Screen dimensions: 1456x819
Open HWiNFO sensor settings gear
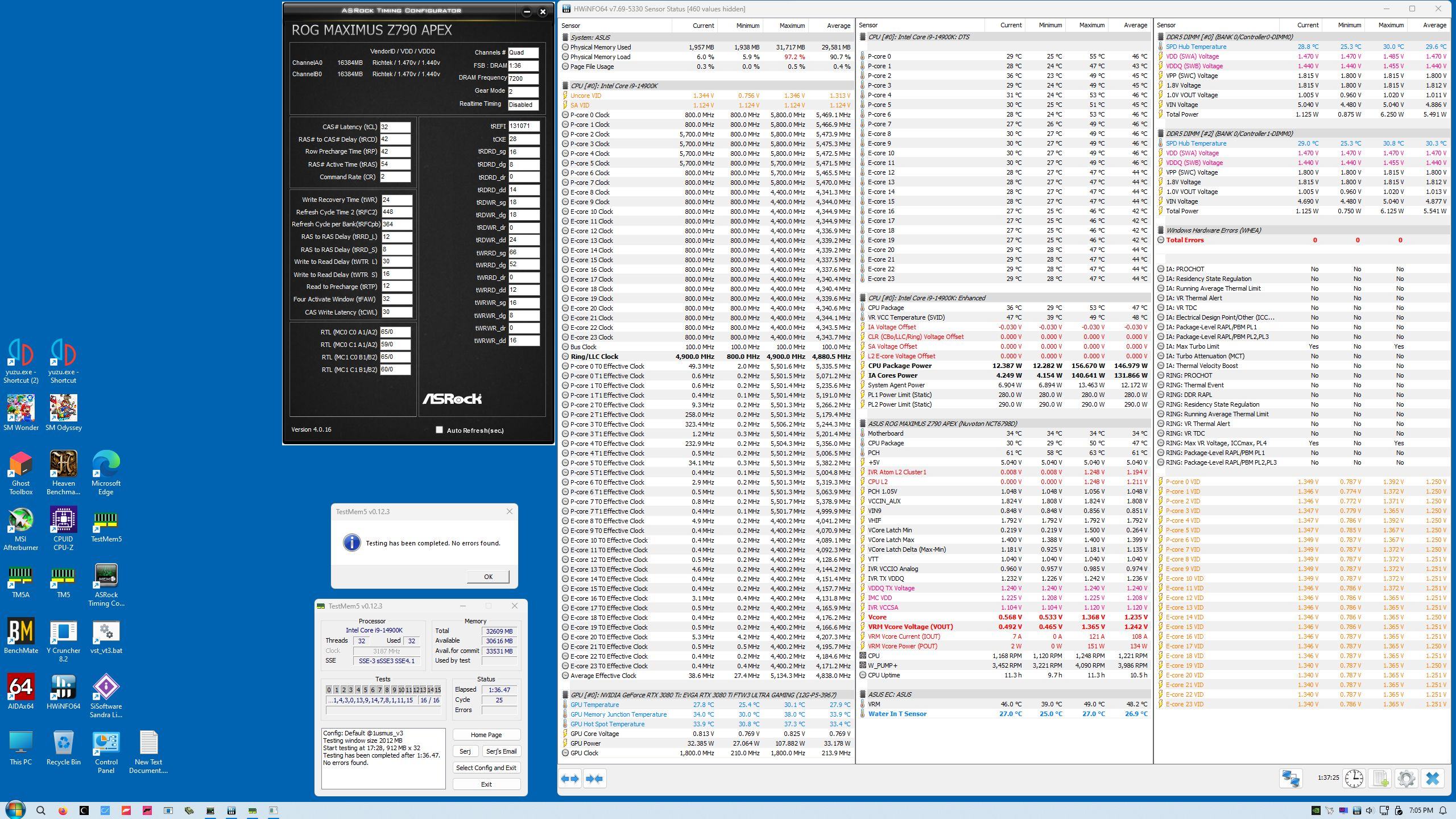click(1407, 779)
